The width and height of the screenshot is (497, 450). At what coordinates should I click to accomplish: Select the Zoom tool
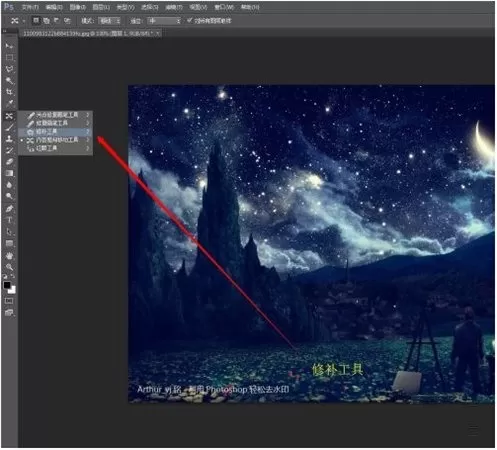[9, 267]
